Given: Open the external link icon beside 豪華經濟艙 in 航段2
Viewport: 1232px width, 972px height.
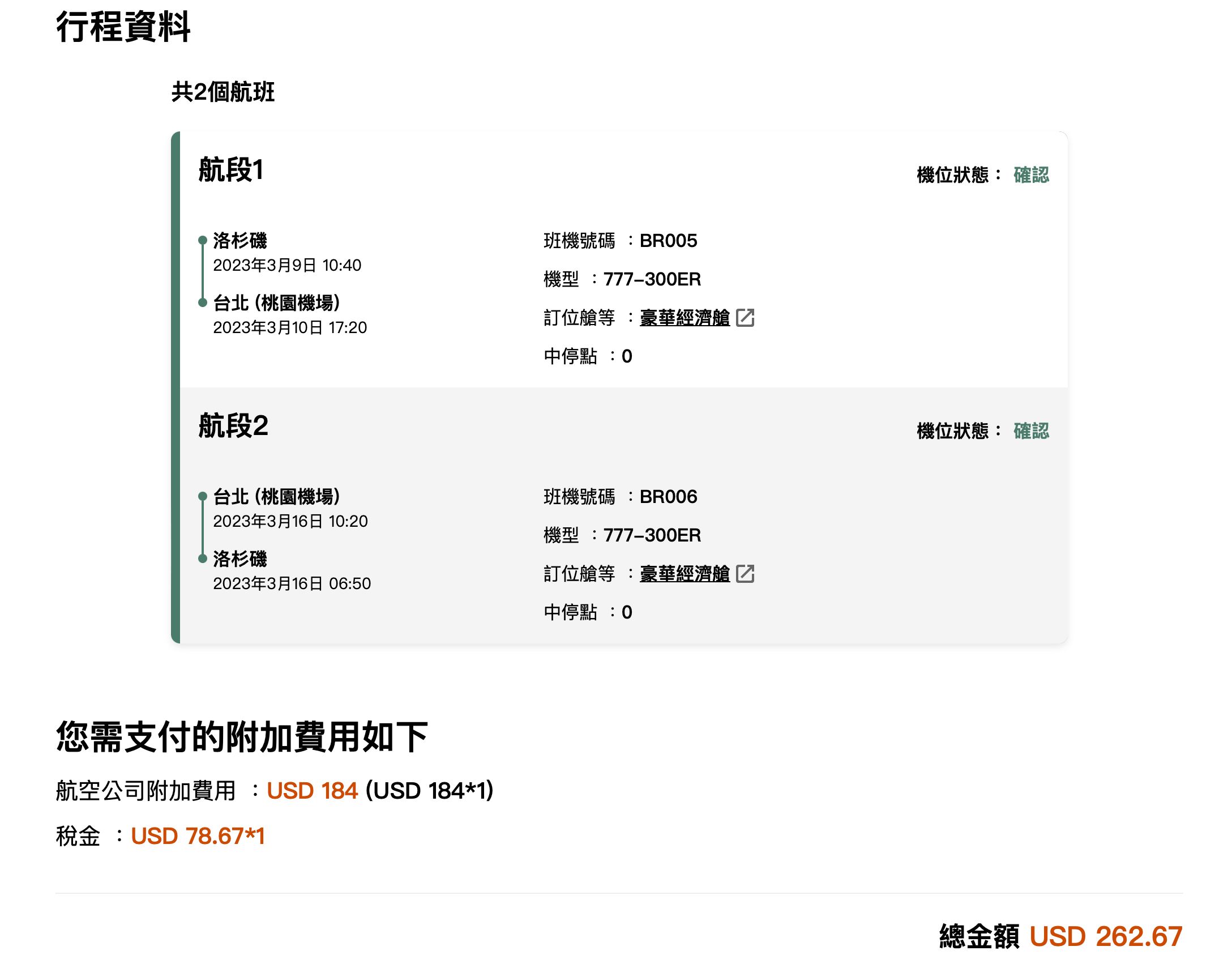Looking at the screenshot, I should click(x=746, y=574).
